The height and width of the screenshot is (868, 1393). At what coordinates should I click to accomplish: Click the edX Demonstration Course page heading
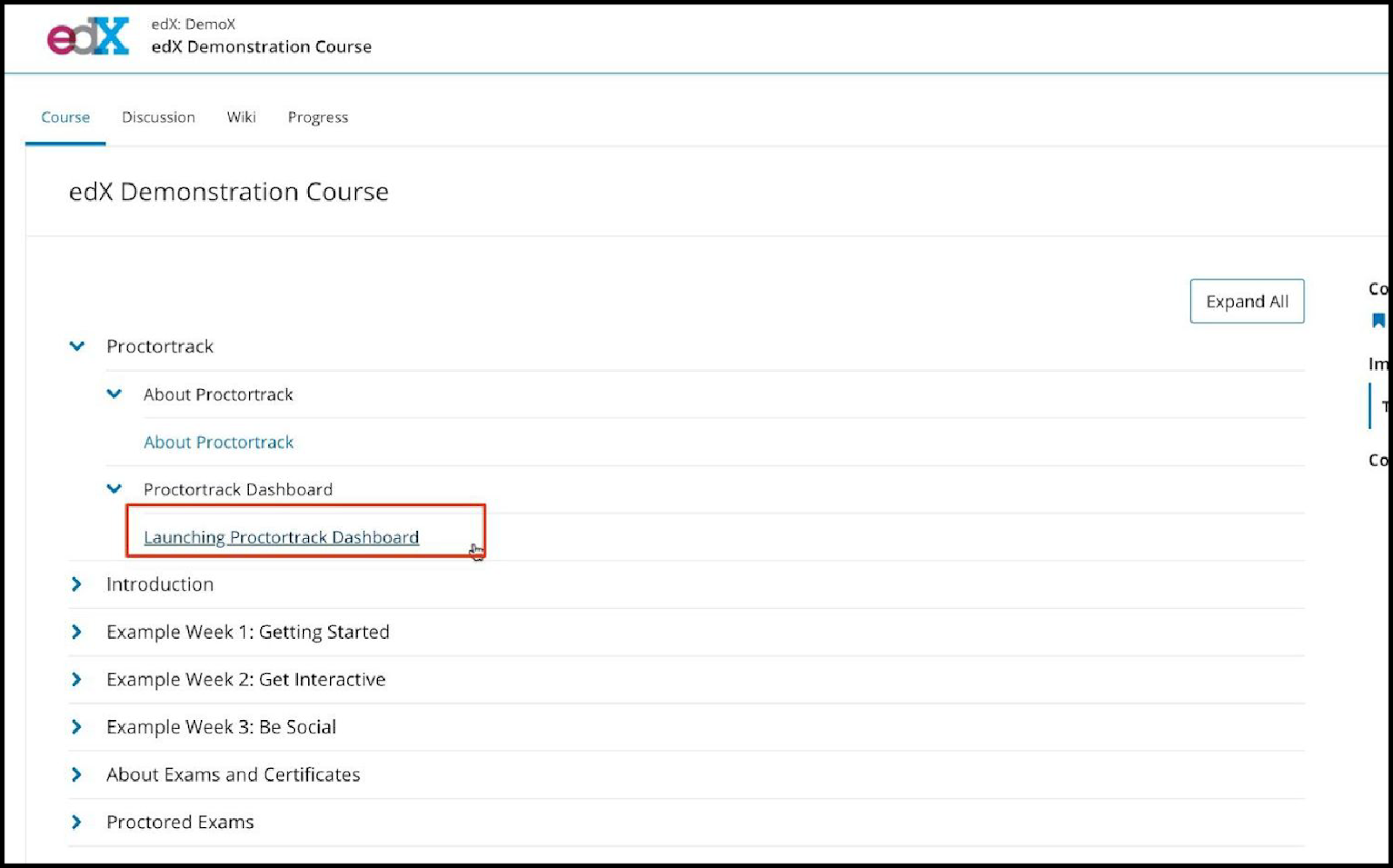pyautogui.click(x=229, y=192)
